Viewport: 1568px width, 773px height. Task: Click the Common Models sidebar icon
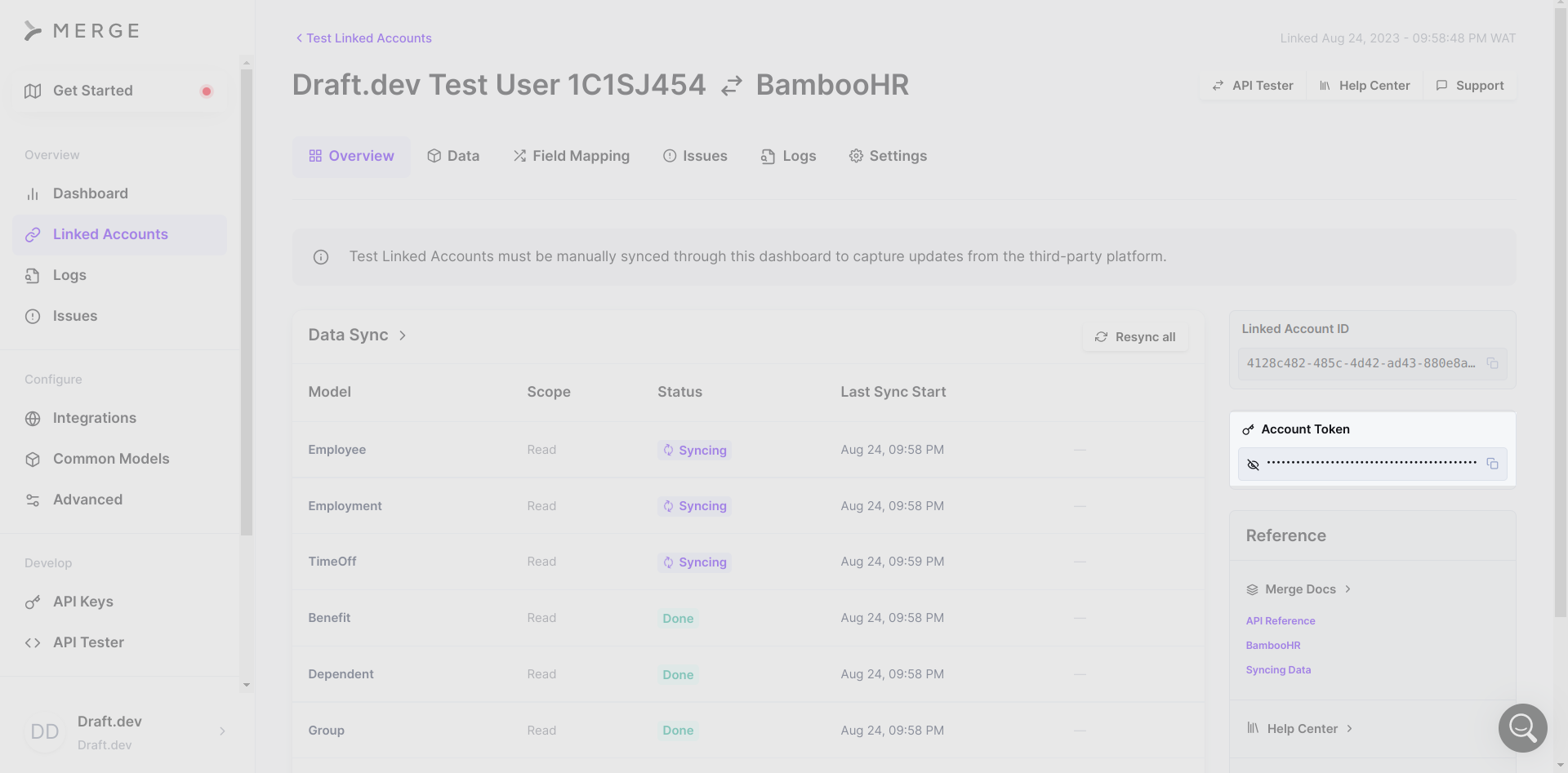click(x=33, y=459)
